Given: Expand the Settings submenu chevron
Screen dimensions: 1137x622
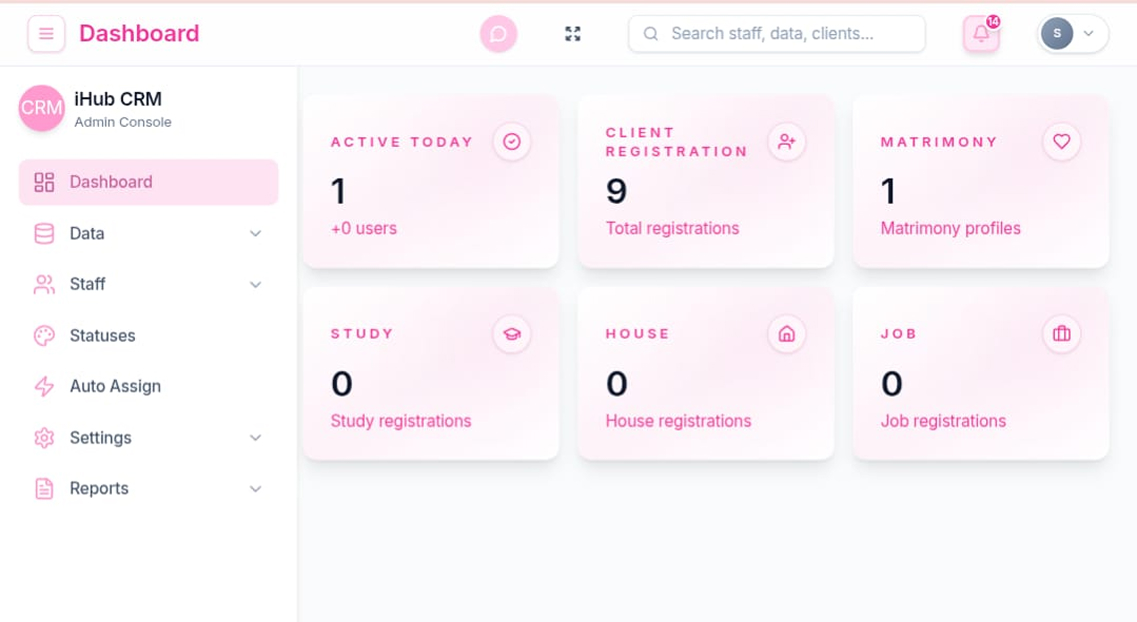Looking at the screenshot, I should tap(255, 438).
